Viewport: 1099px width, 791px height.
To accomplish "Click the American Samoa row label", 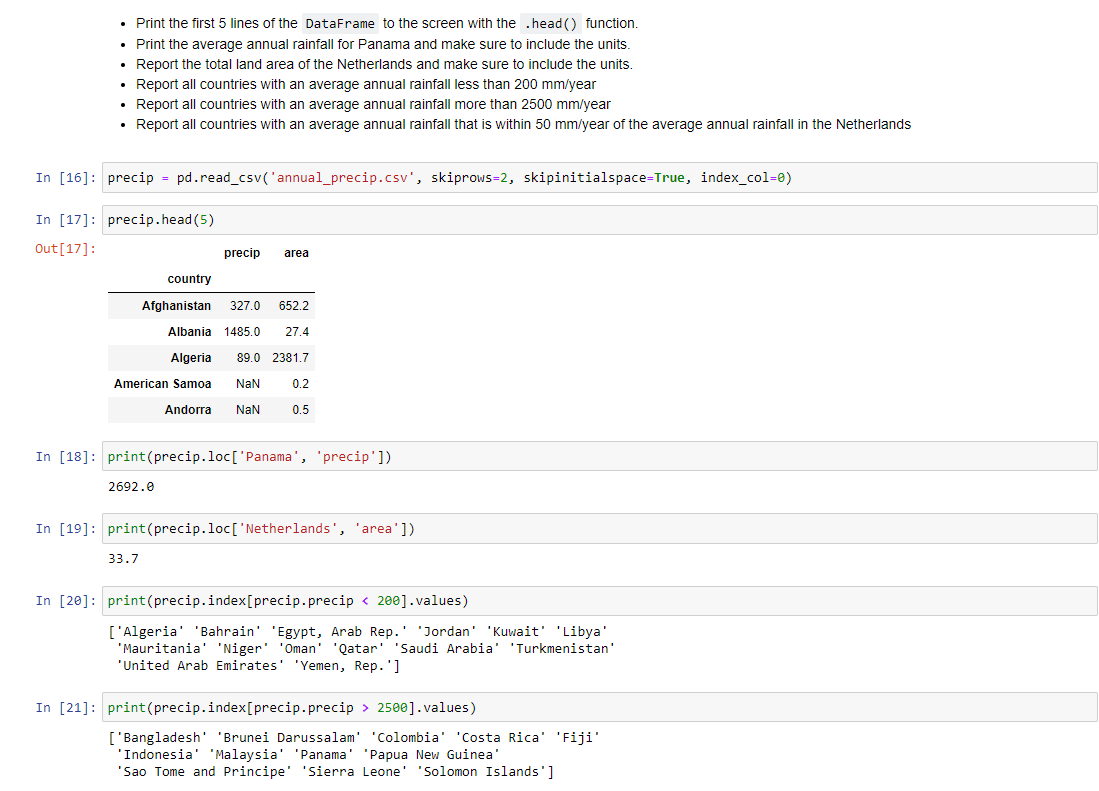I will pyautogui.click(x=163, y=384).
